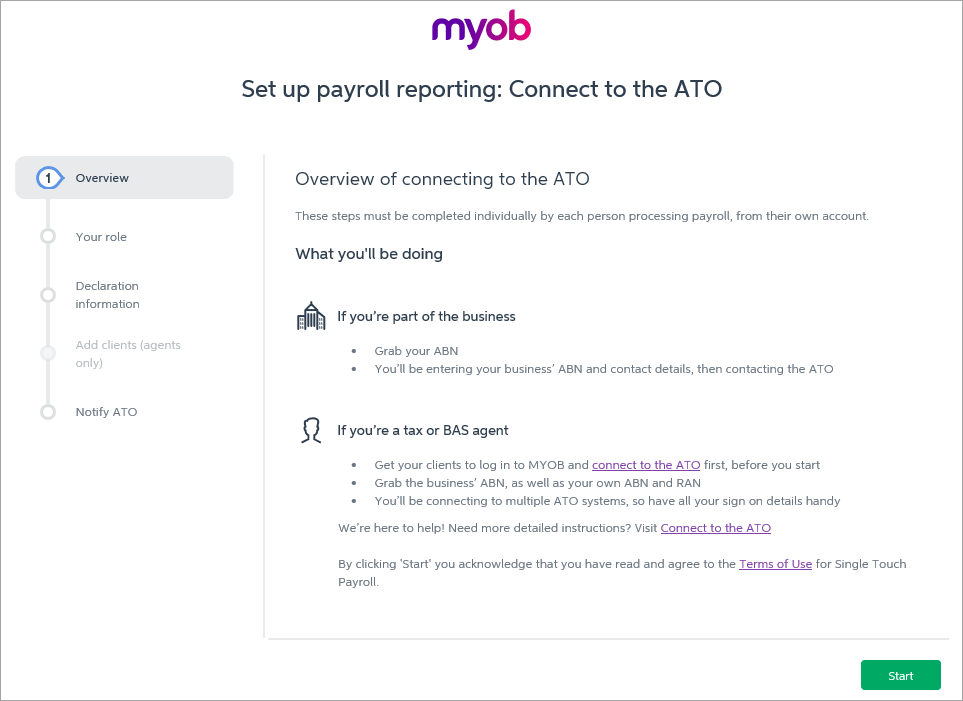Open the lowercase 'connect to the ATO' link

[x=646, y=465]
